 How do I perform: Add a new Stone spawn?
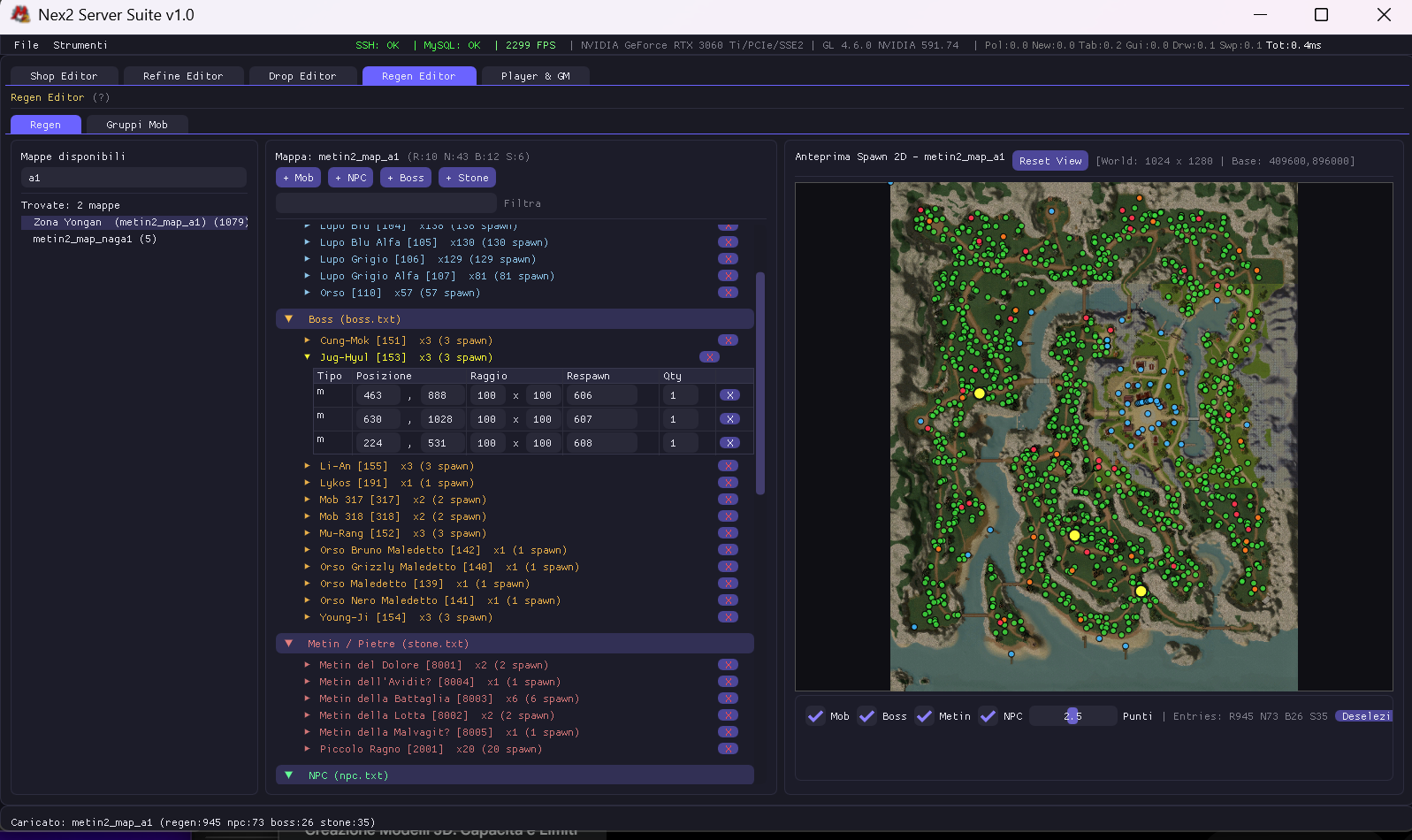tap(467, 178)
